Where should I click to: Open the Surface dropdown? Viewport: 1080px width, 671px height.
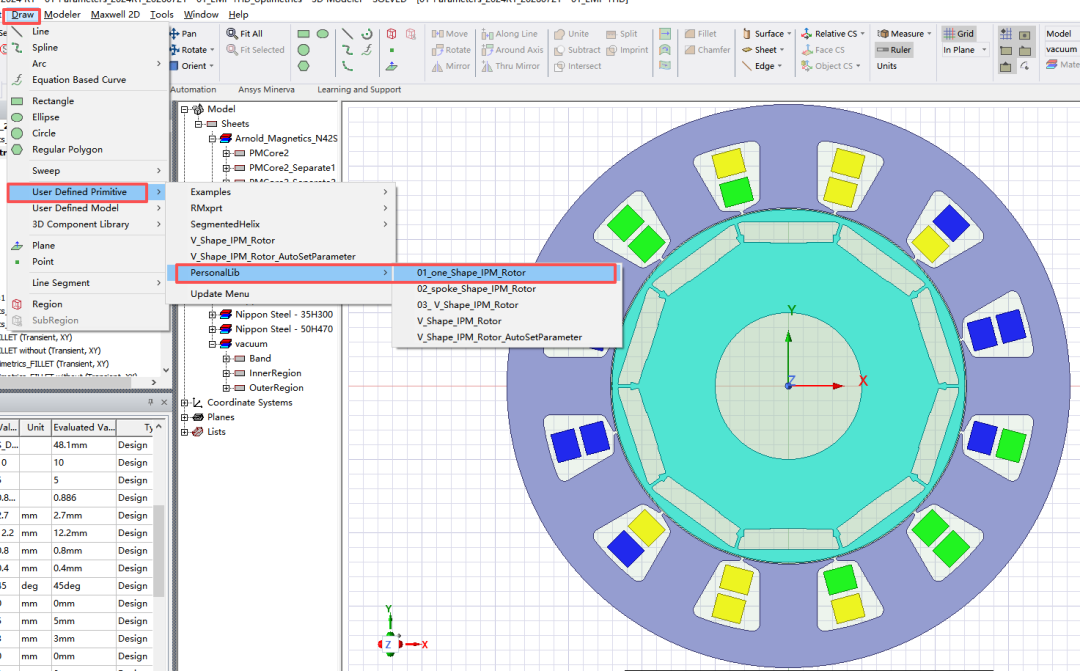point(766,33)
